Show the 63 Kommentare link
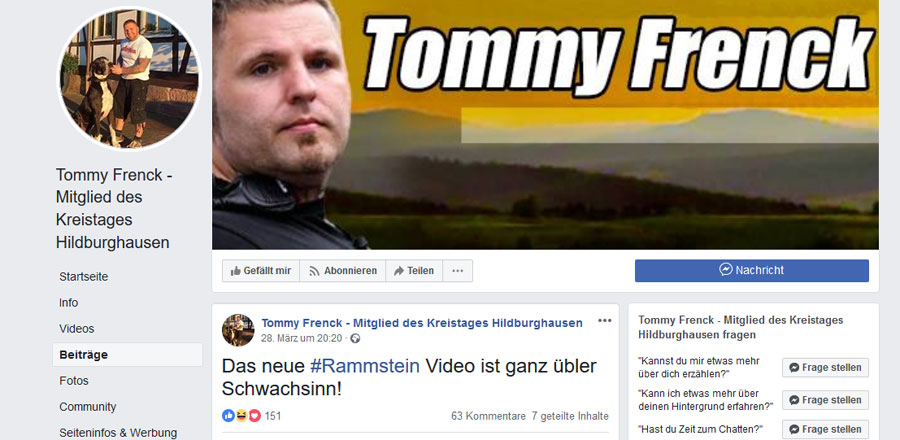Image resolution: width=900 pixels, height=440 pixels. pos(488,416)
